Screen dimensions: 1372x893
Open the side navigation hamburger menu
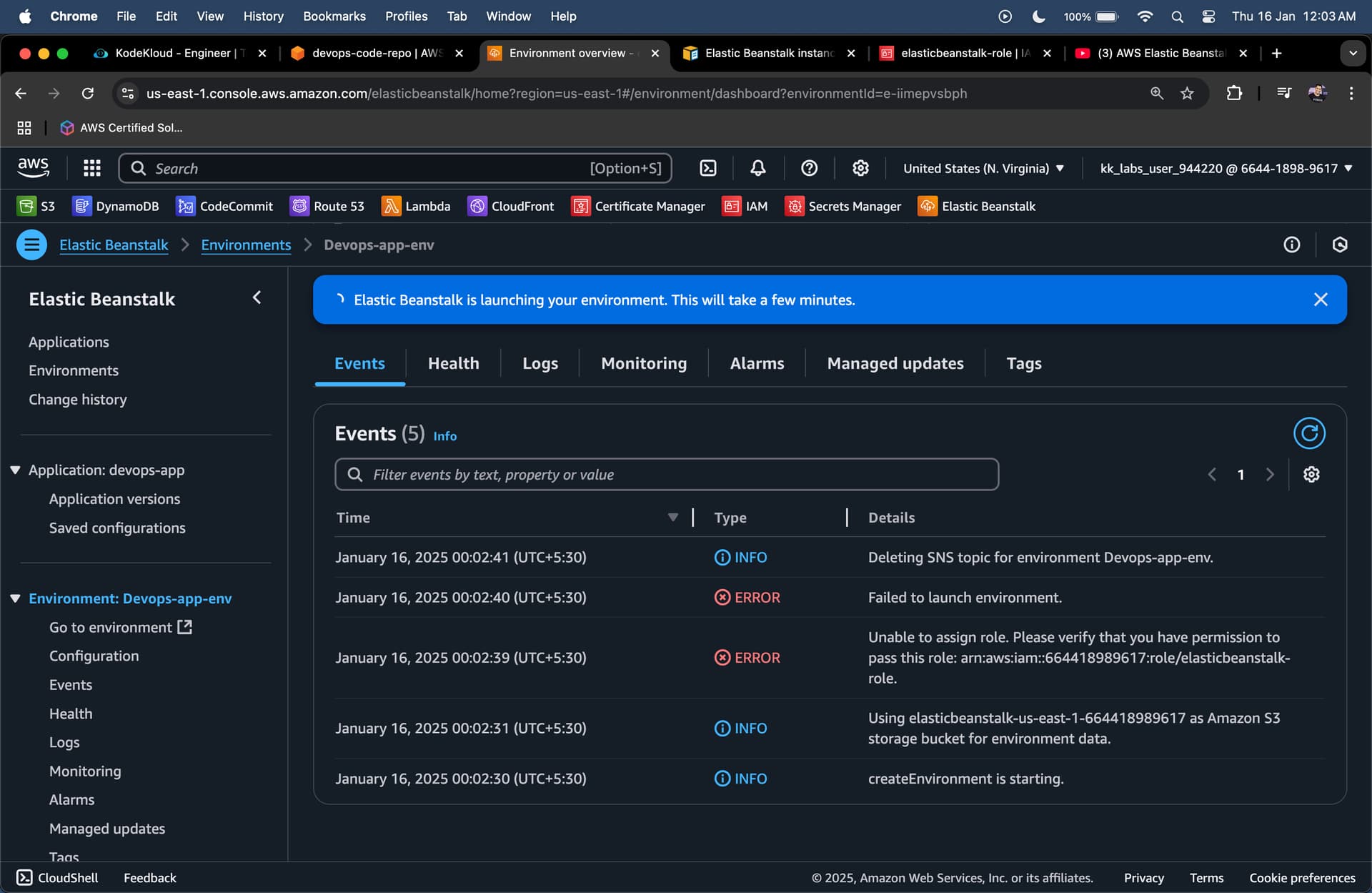click(31, 245)
